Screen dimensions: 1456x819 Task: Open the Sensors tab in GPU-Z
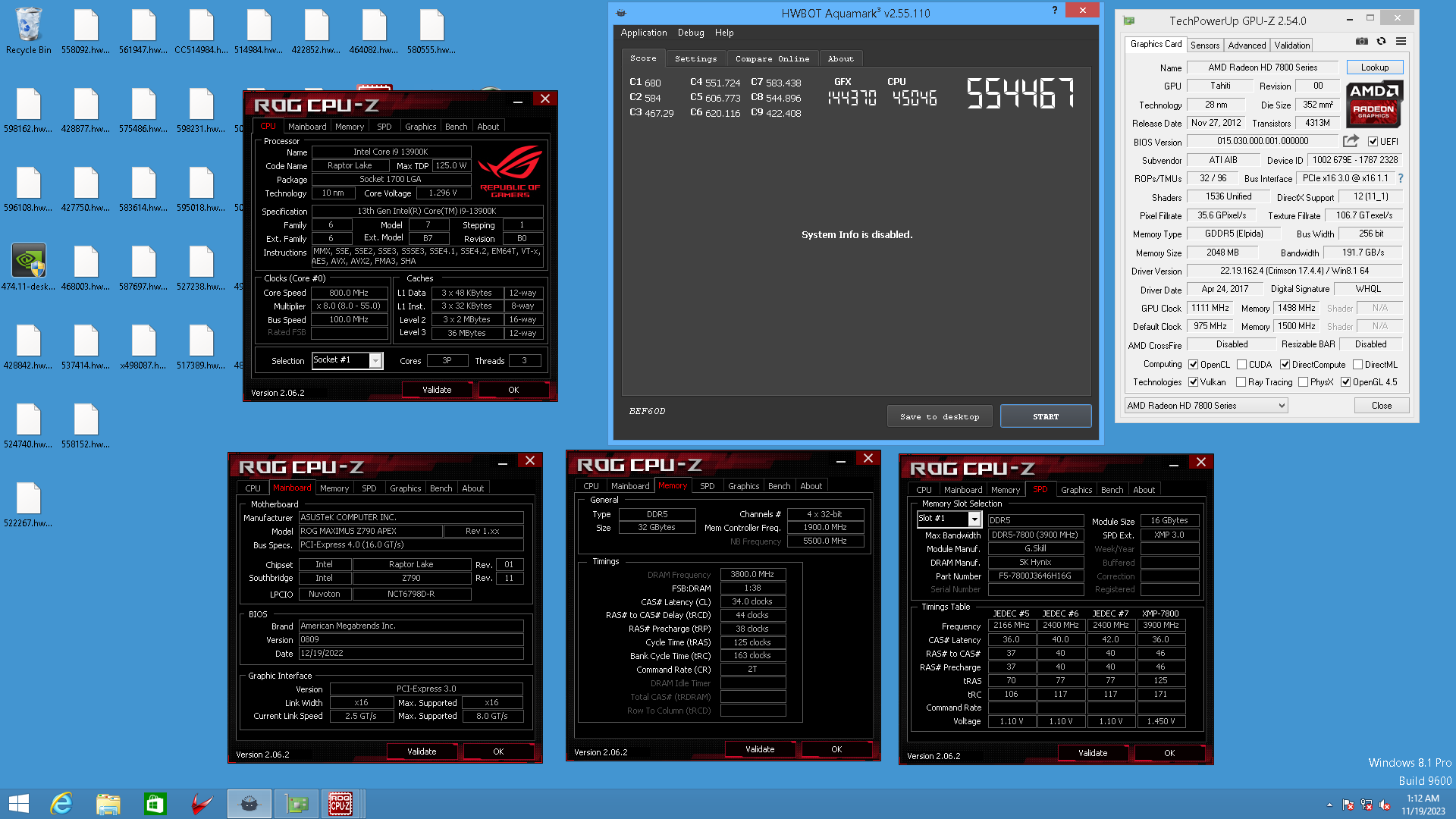tap(1204, 45)
